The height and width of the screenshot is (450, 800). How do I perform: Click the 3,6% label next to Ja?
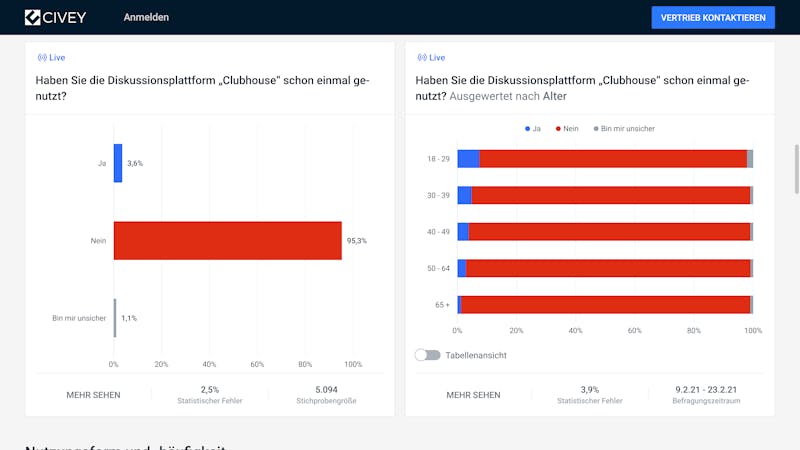[135, 163]
